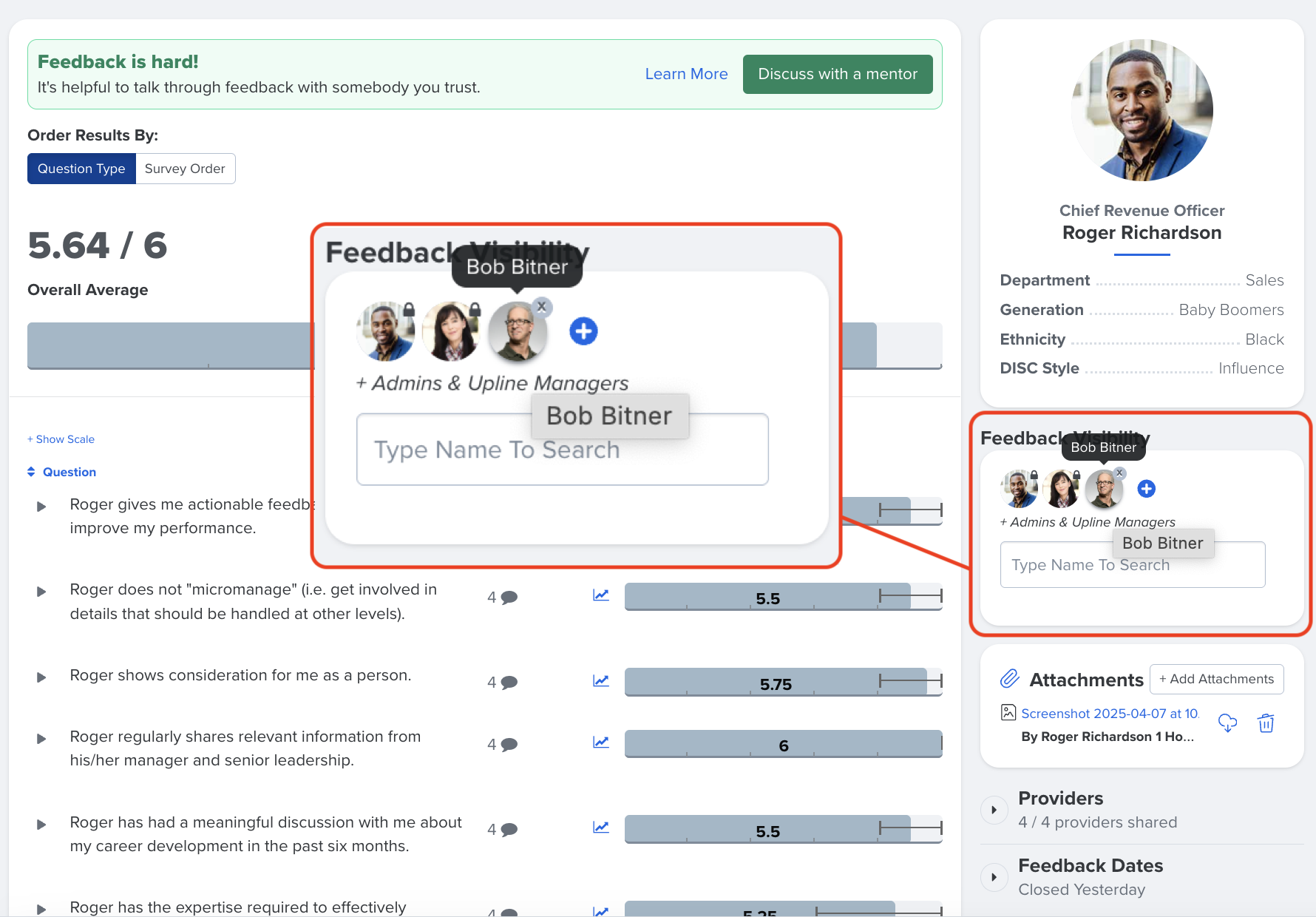Expand the Providers section
The width and height of the screenshot is (1316, 917).
point(994,810)
